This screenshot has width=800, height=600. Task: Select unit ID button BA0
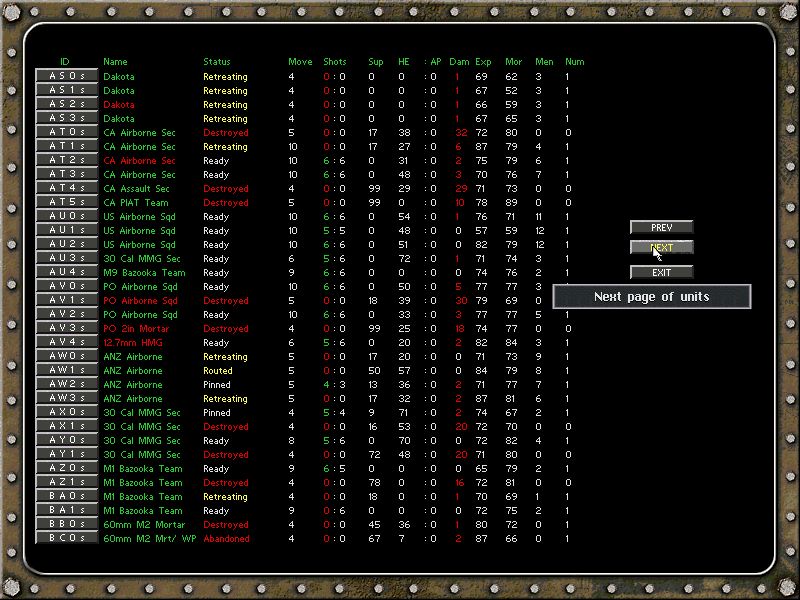click(66, 496)
